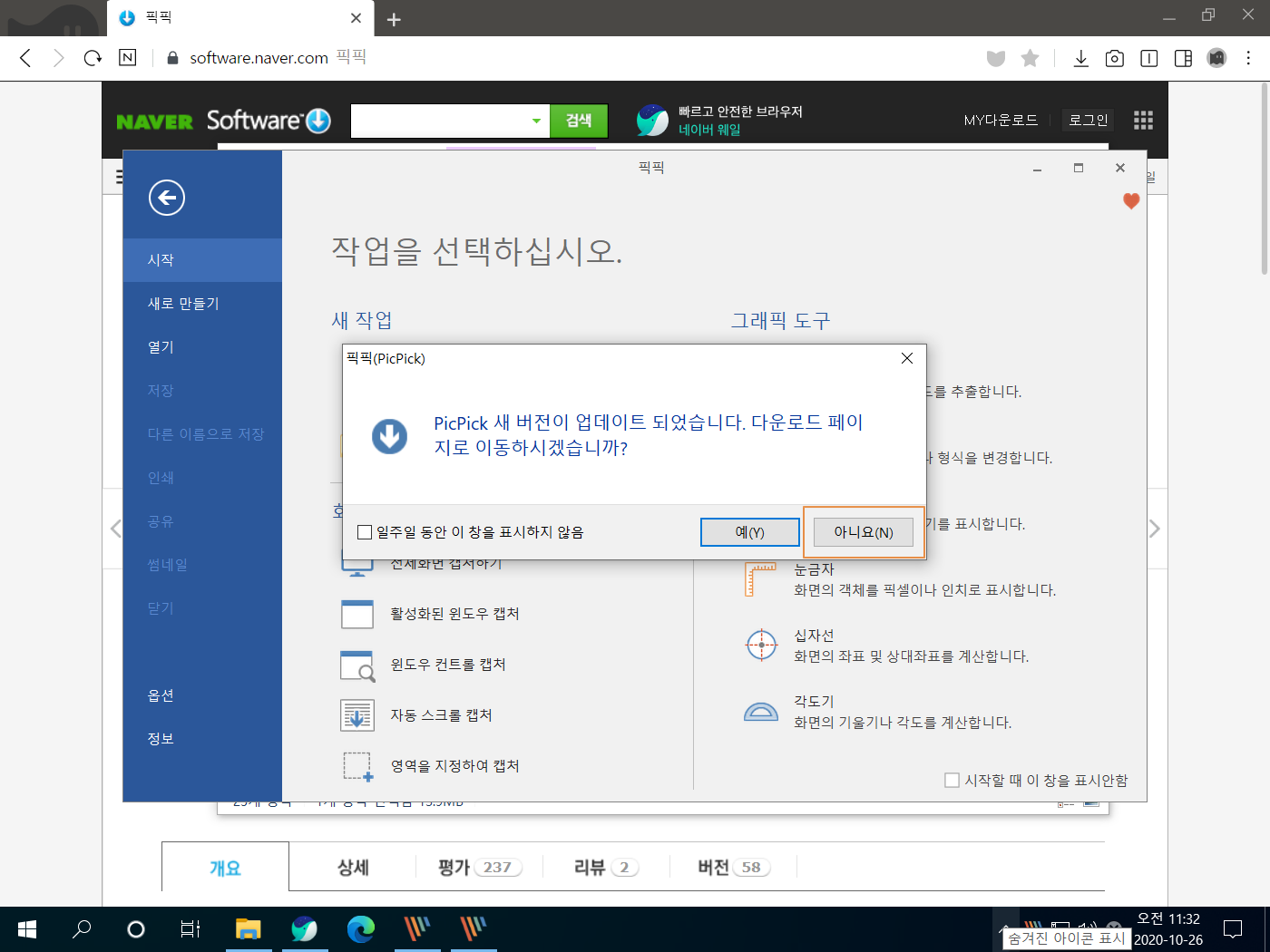Select '옵션' in PicPick sidebar

(x=202, y=695)
